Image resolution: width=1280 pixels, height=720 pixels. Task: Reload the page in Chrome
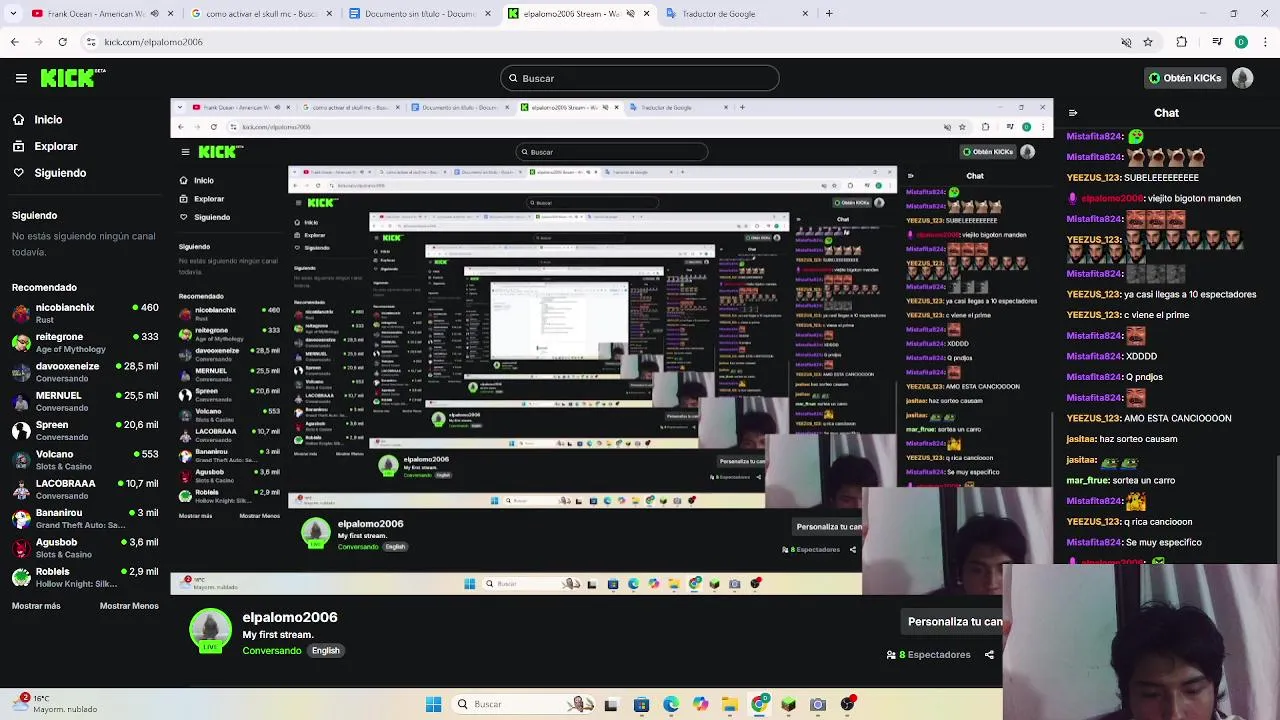(62, 42)
